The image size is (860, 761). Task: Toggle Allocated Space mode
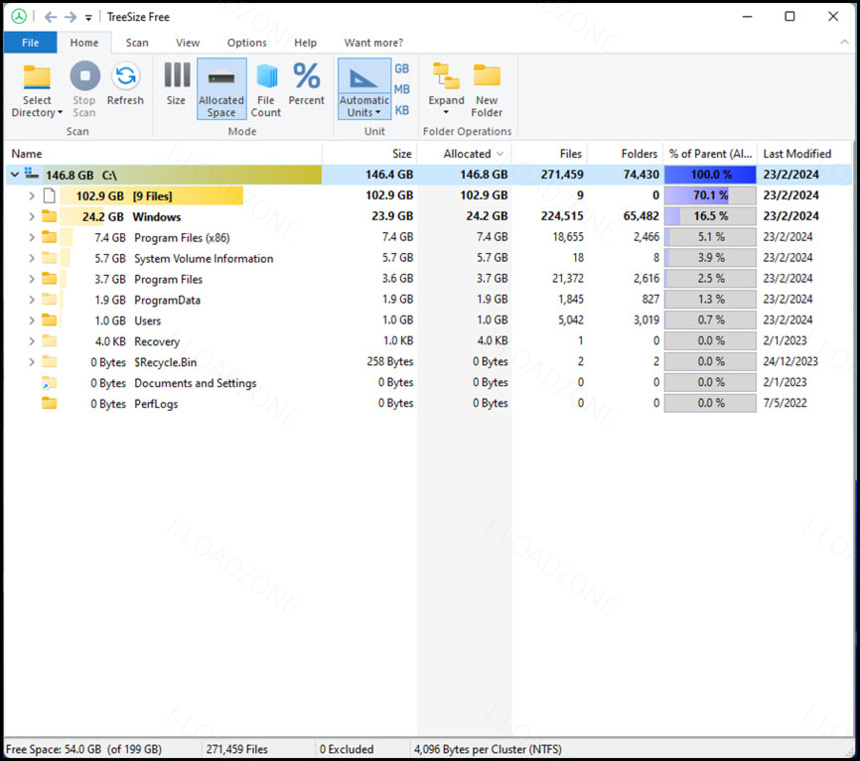pyautogui.click(x=222, y=89)
